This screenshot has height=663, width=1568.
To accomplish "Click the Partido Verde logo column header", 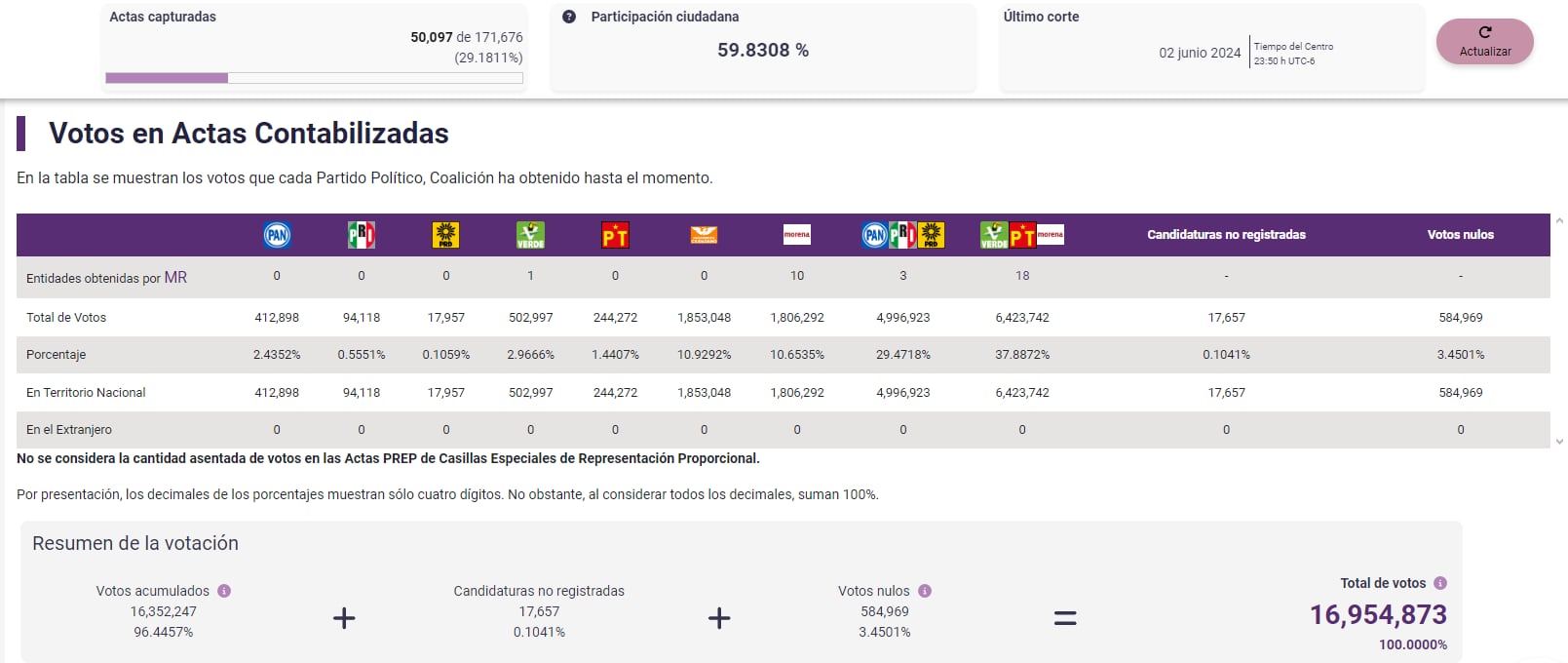I will point(530,235).
